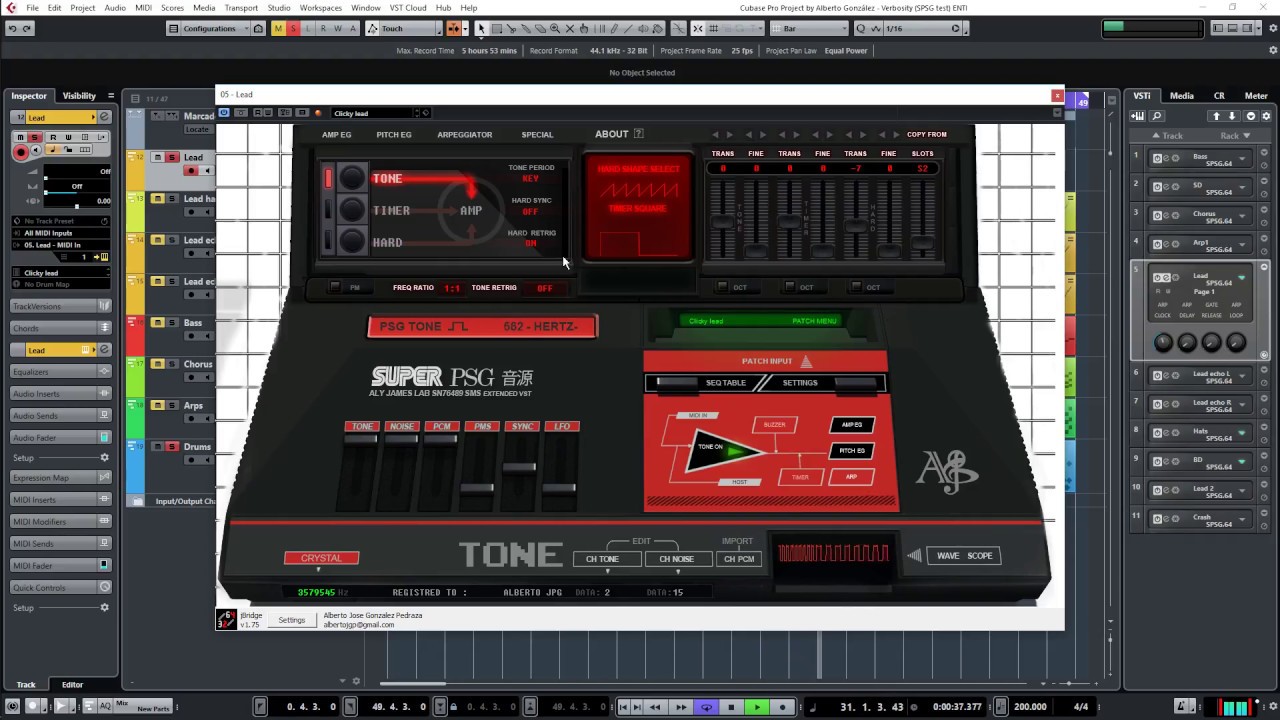
Task: Open the Meter tab
Action: coord(1256,96)
